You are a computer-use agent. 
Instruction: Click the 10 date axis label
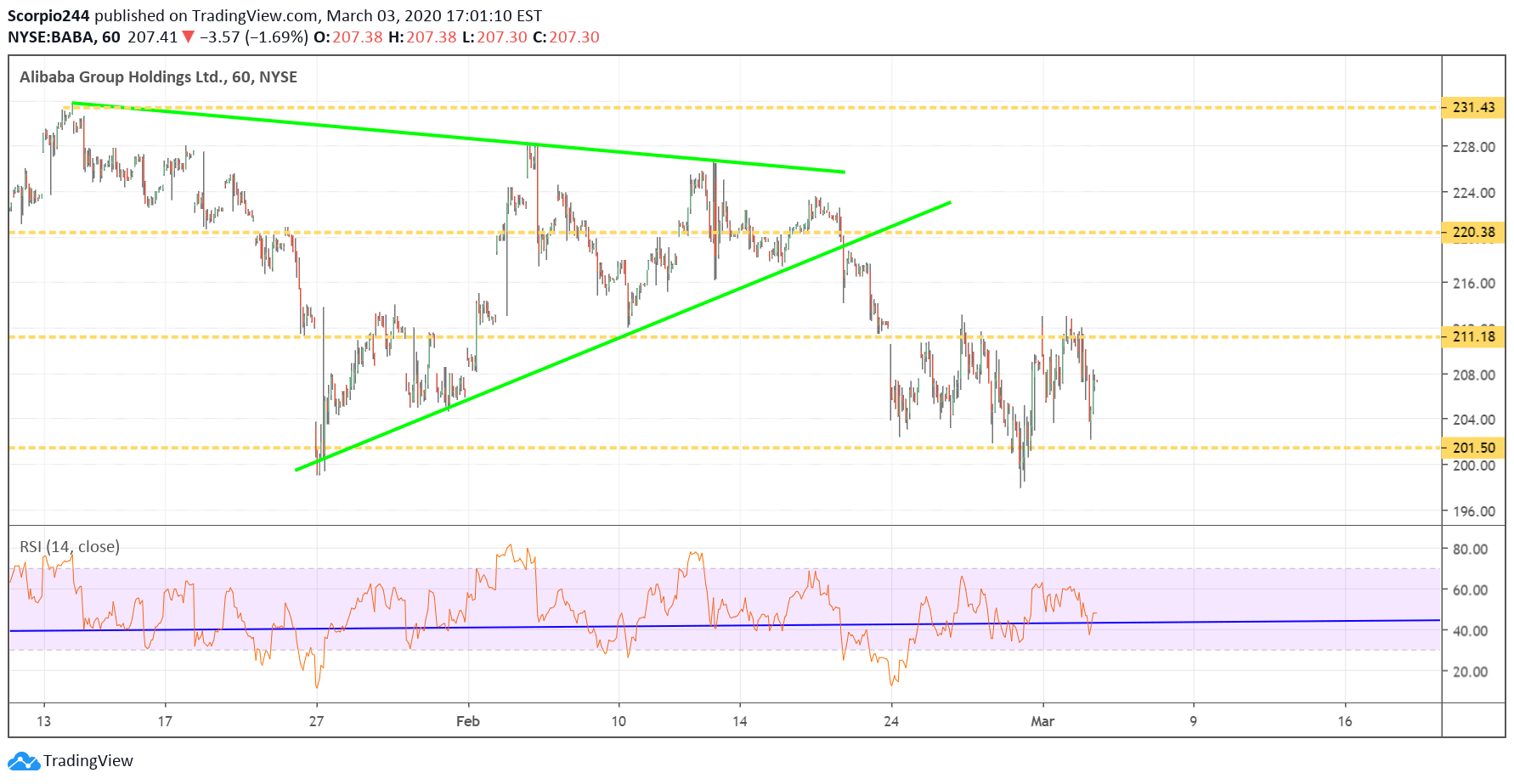click(x=619, y=721)
